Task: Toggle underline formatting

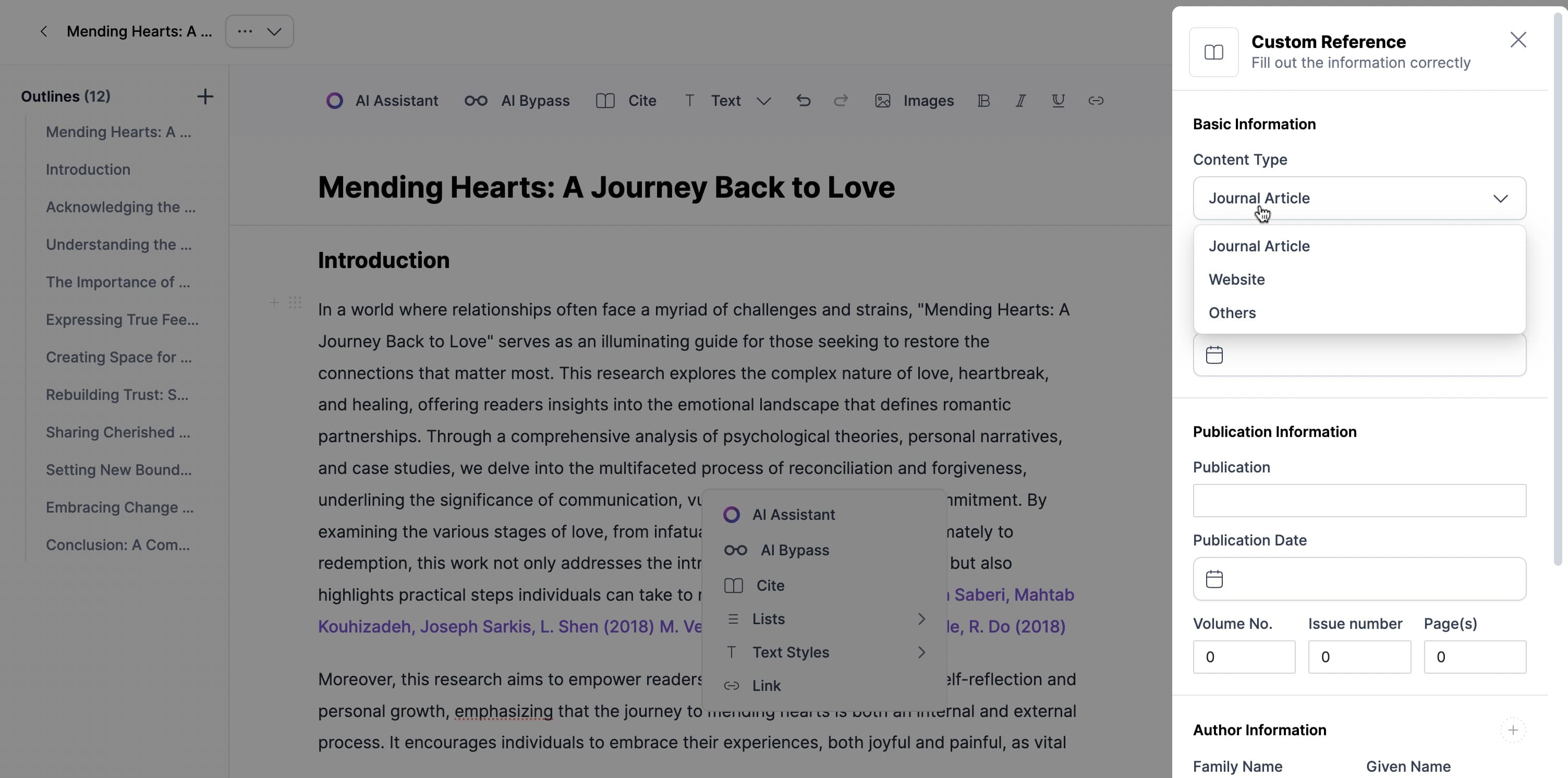Action: (1059, 101)
